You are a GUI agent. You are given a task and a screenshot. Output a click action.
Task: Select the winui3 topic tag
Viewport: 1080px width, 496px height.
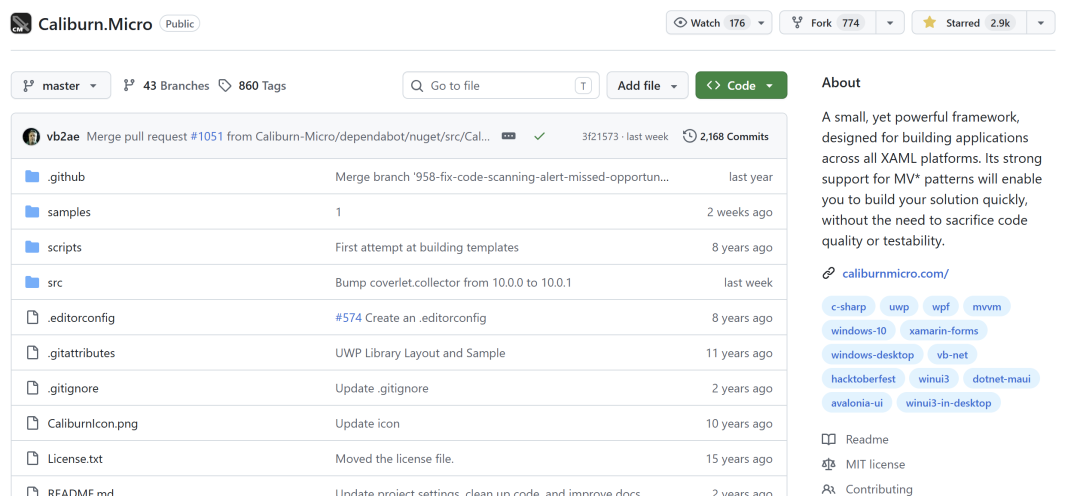934,379
